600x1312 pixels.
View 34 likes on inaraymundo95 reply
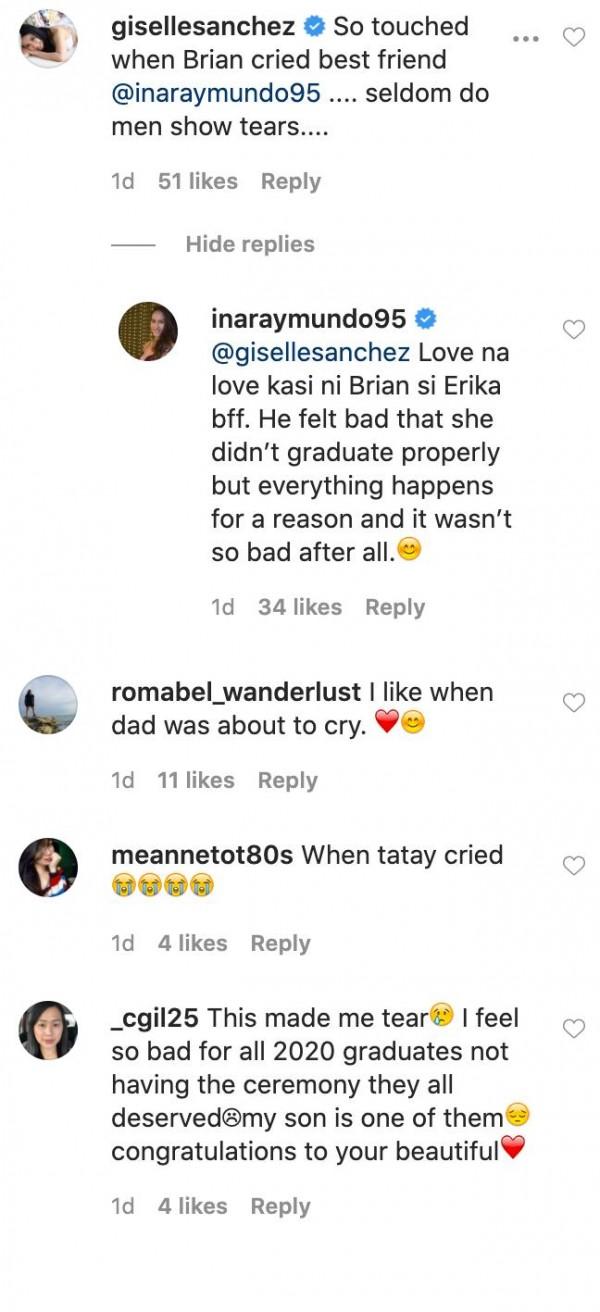pyautogui.click(x=299, y=607)
